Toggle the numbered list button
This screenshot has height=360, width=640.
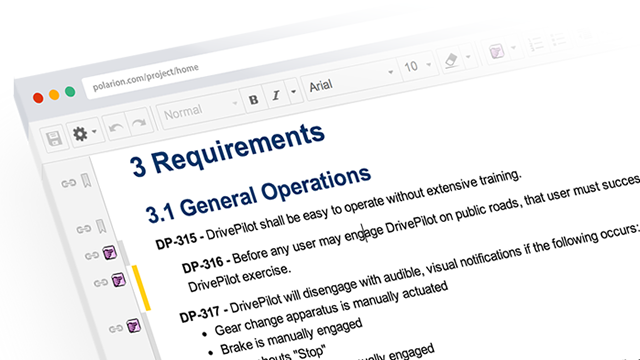[536, 43]
